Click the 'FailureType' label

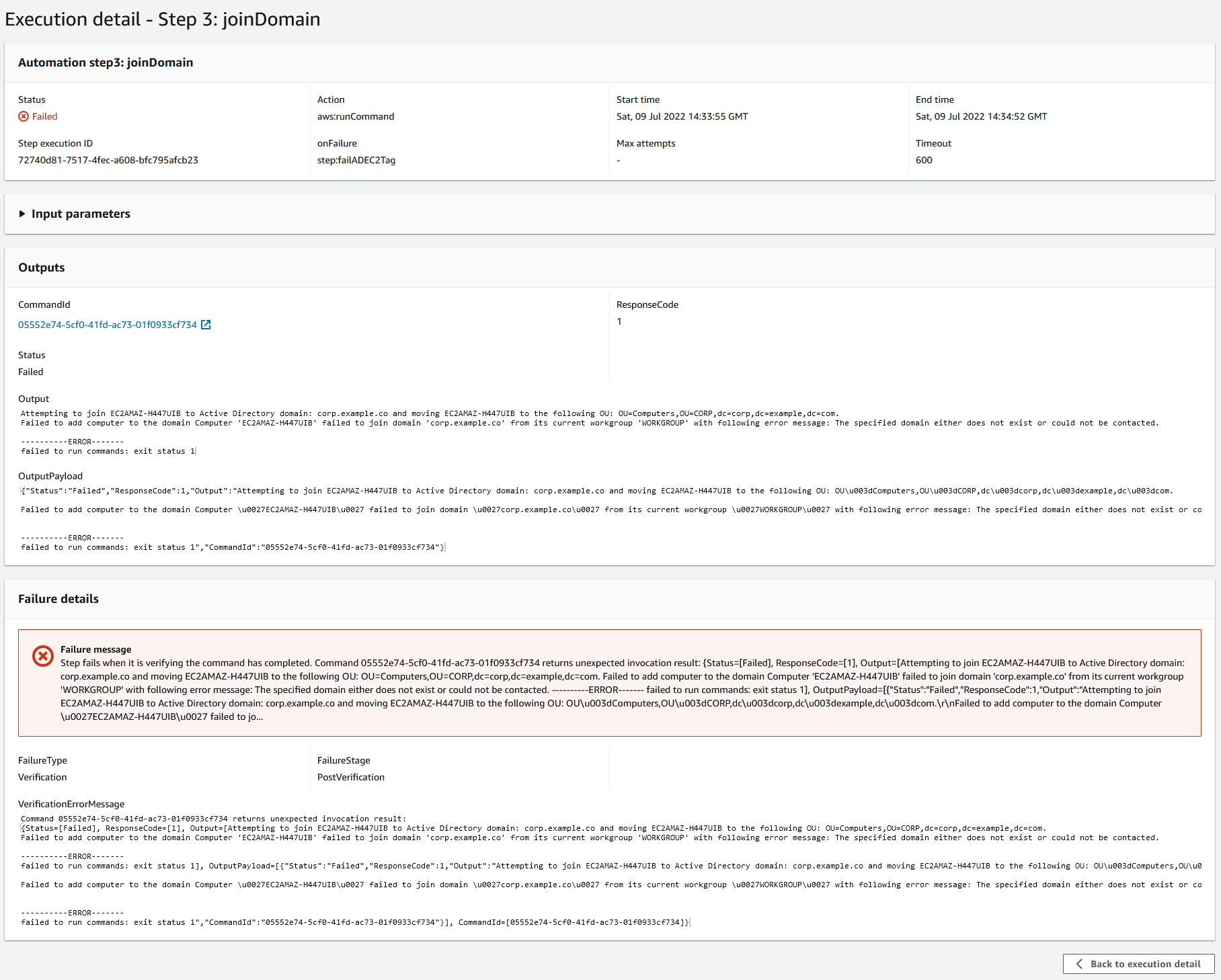(x=43, y=760)
